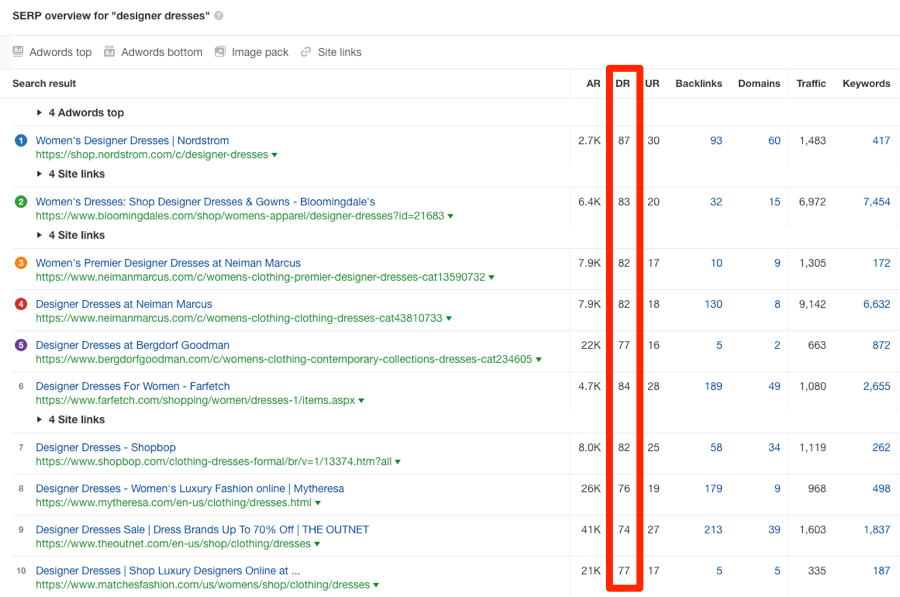Click Bloomingdale's keywords count 7,454

click(x=876, y=201)
